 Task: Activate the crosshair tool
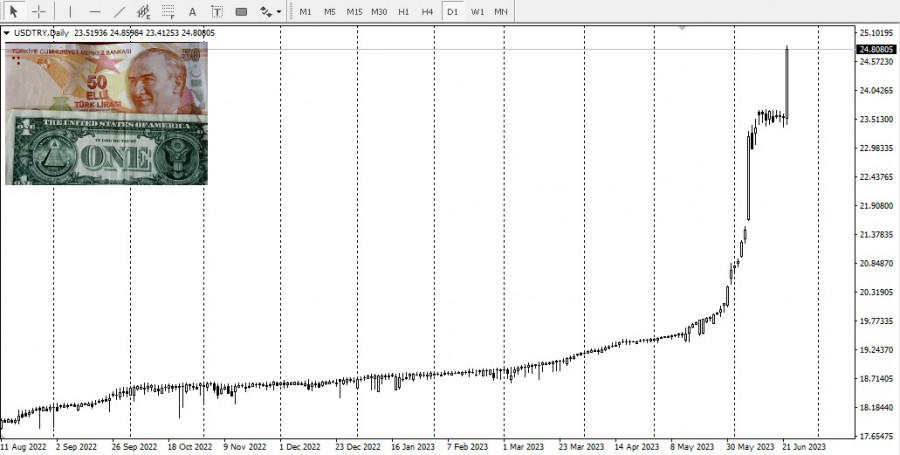[39, 11]
